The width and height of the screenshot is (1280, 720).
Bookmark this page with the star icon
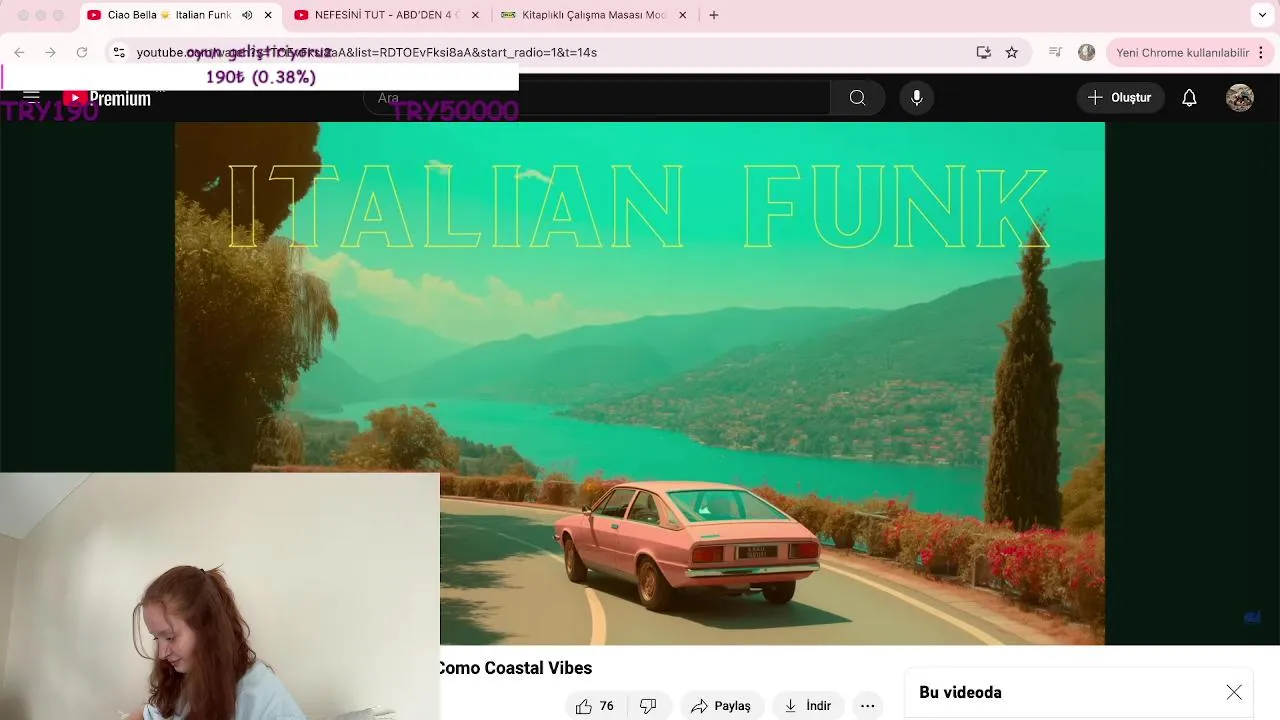(1012, 52)
